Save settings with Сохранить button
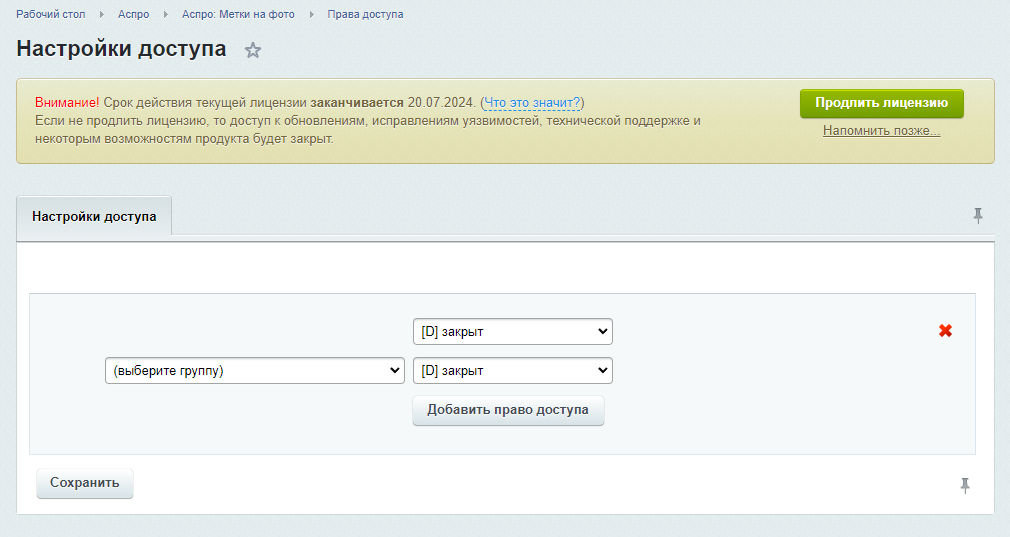This screenshot has width=1010, height=537. pos(85,483)
